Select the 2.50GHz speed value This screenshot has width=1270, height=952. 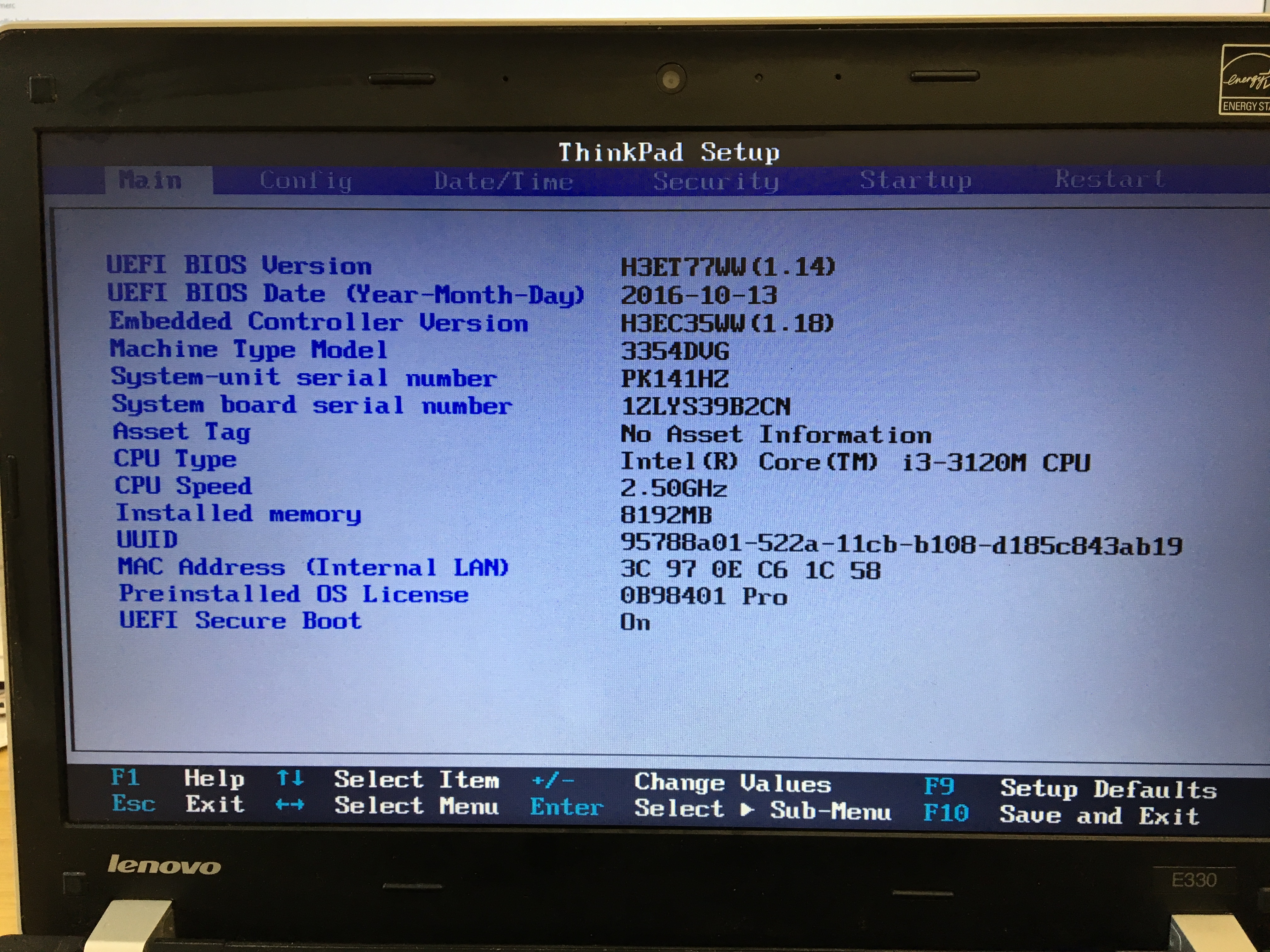[674, 488]
